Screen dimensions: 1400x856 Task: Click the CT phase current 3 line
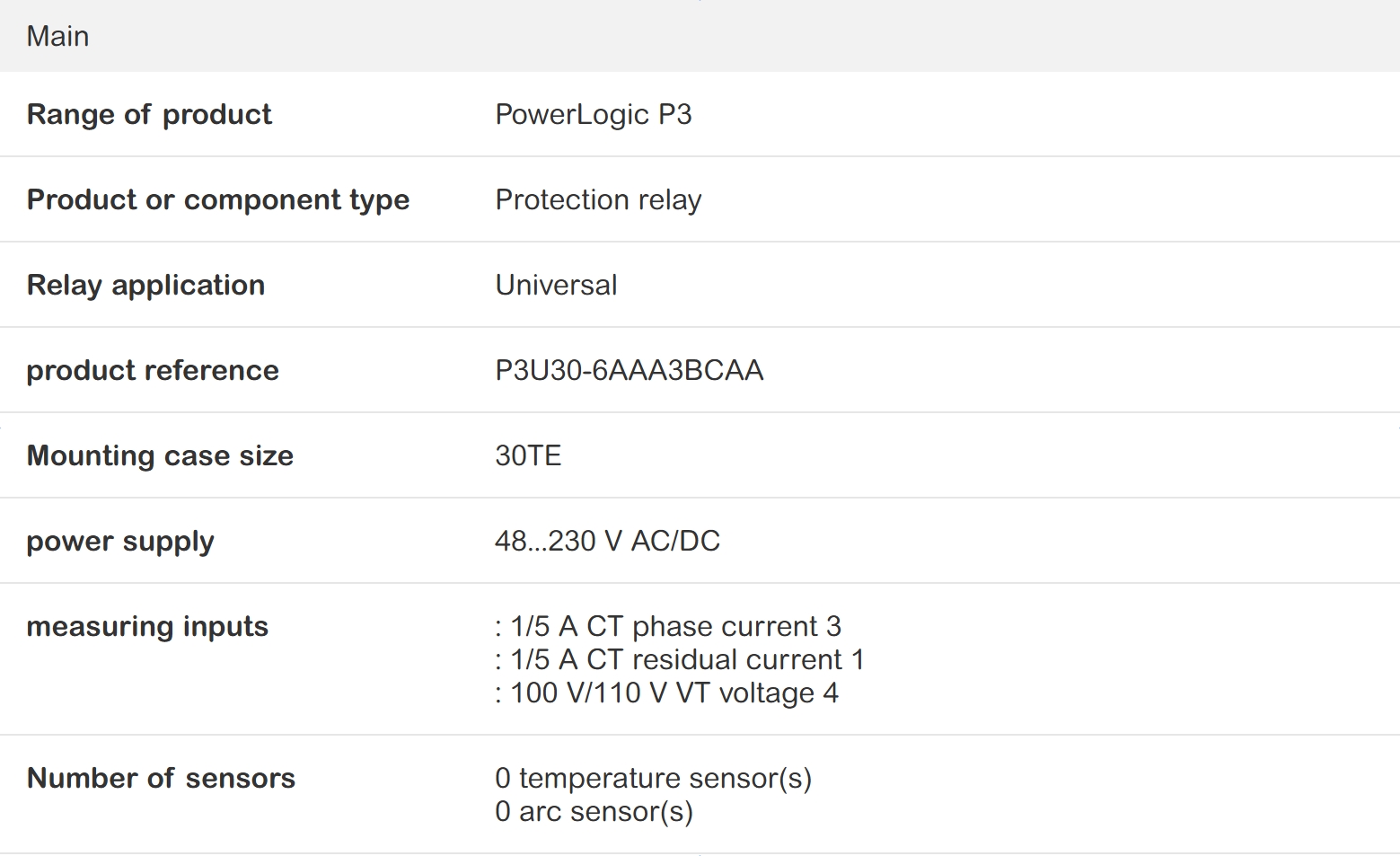[668, 626]
